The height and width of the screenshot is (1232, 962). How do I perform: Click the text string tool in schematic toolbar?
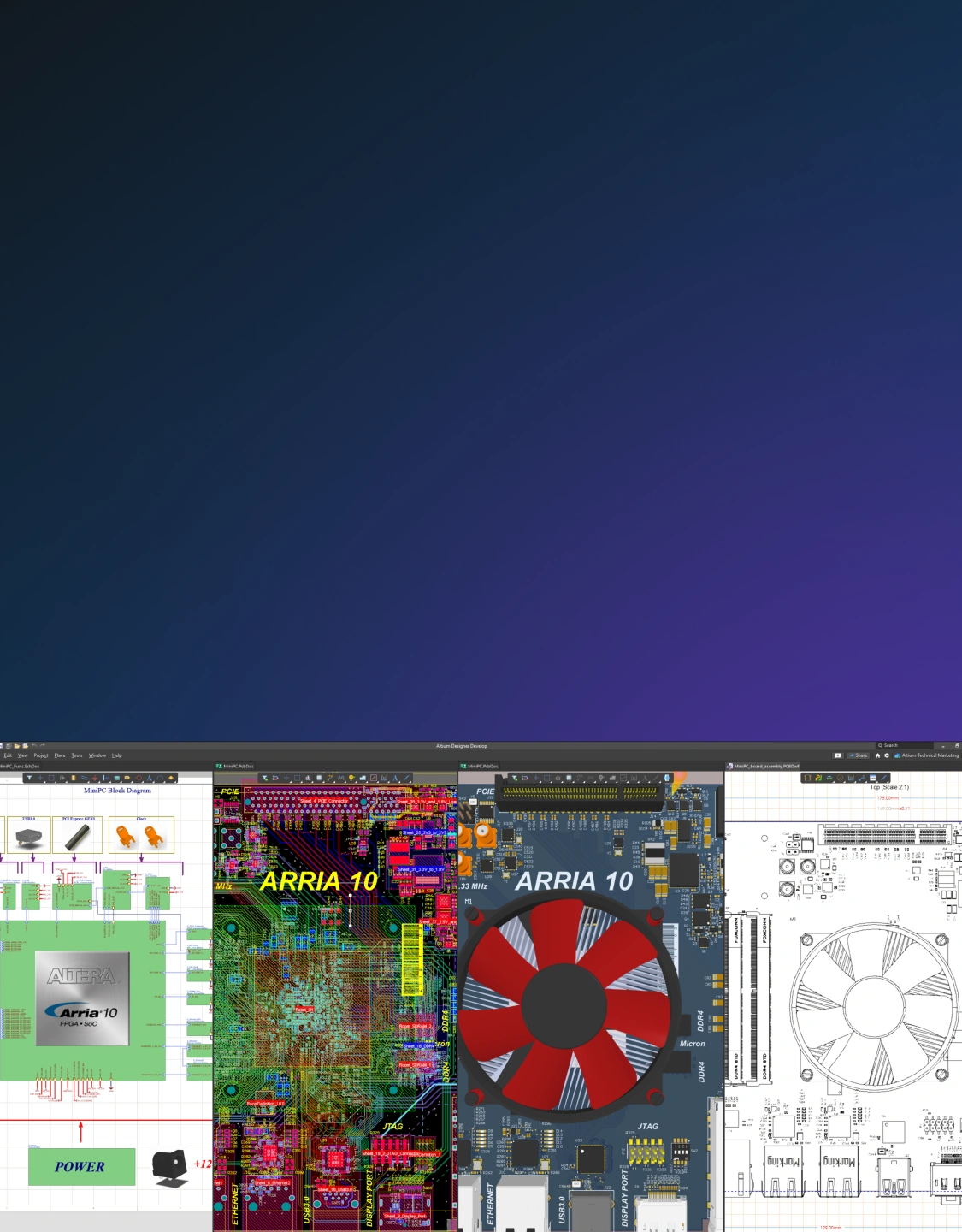coord(149,778)
